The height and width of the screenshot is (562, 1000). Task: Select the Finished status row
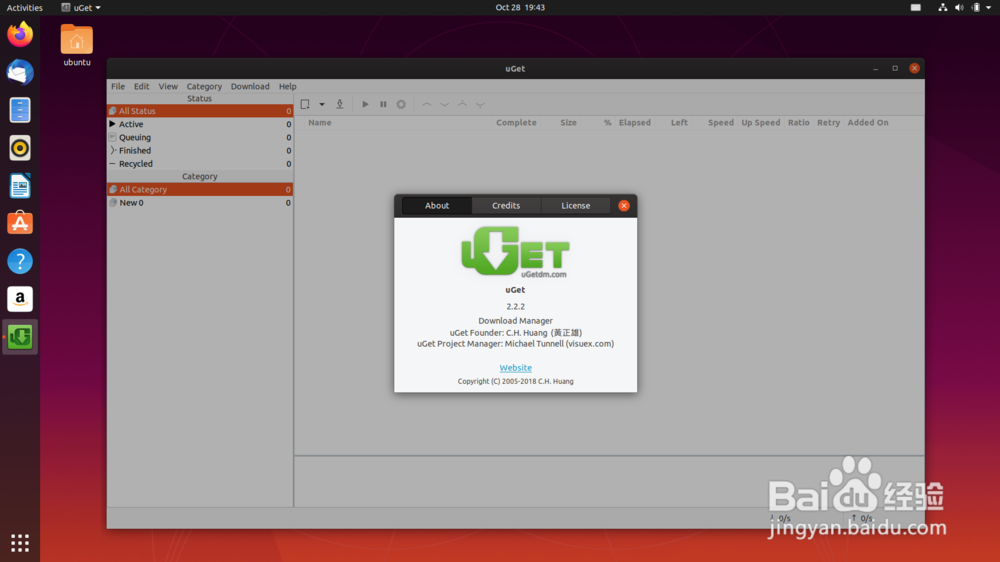point(200,151)
